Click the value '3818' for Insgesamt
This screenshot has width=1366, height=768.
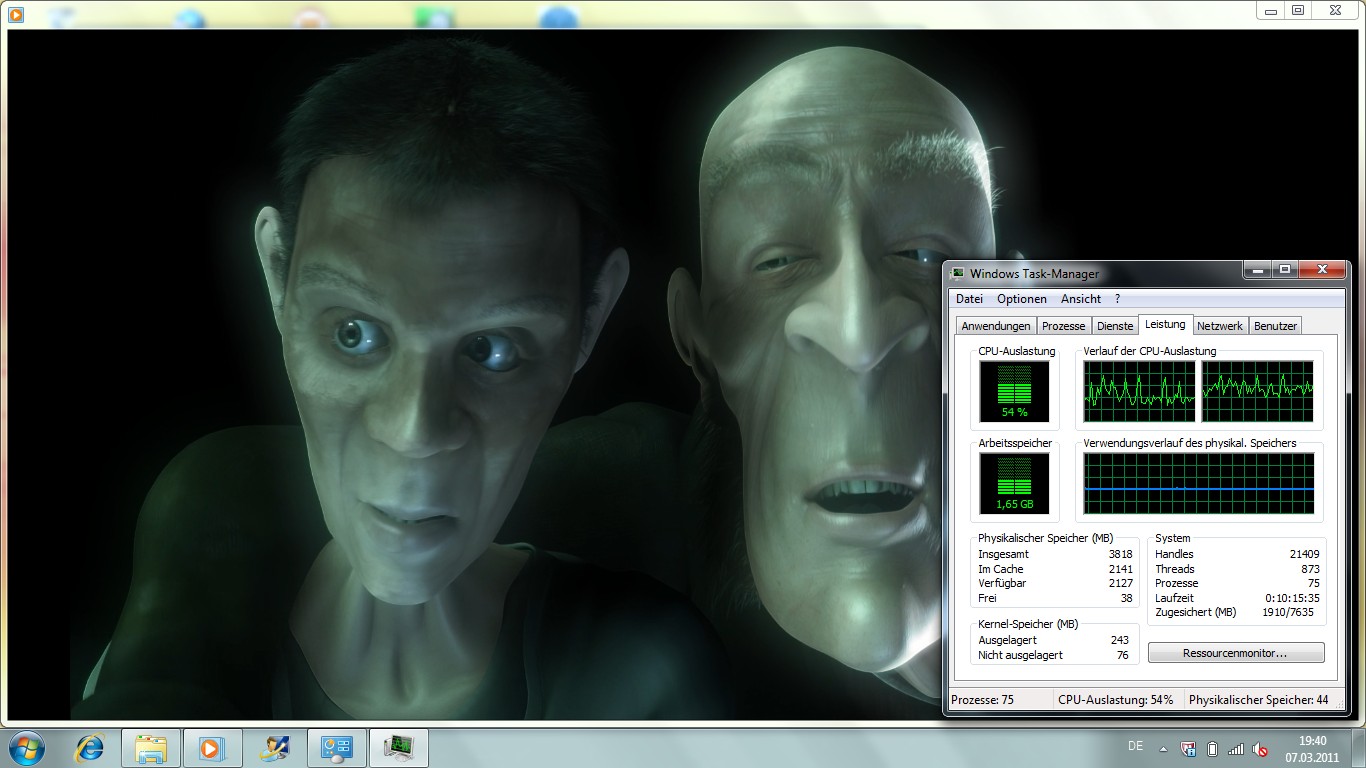tap(1120, 554)
